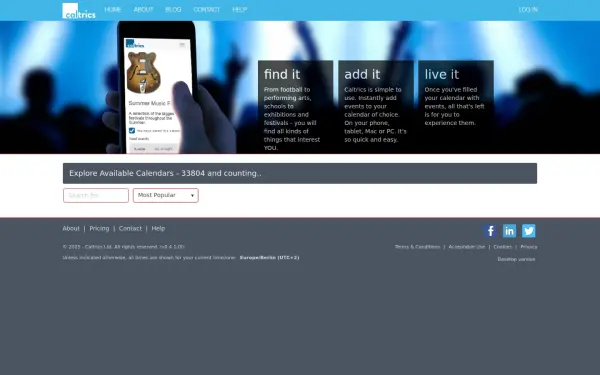600x375 pixels.
Task: Open the BLOG nav item
Action: point(173,10)
